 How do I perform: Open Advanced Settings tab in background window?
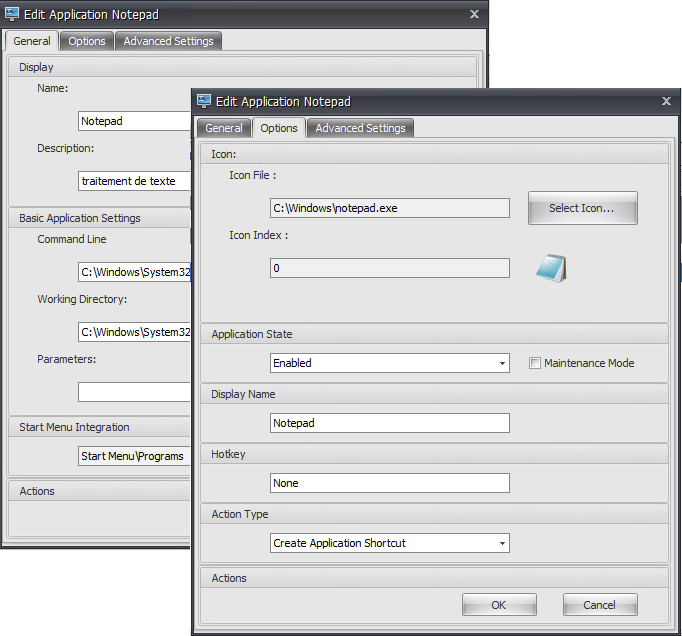168,41
